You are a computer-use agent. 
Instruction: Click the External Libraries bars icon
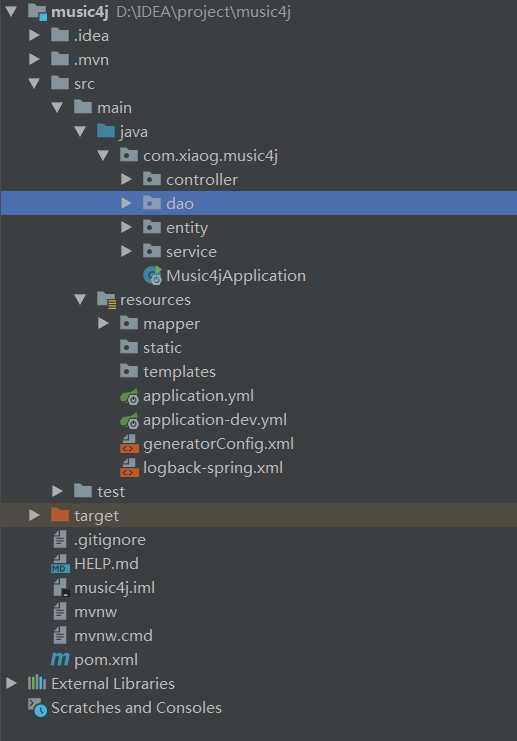[x=37, y=683]
